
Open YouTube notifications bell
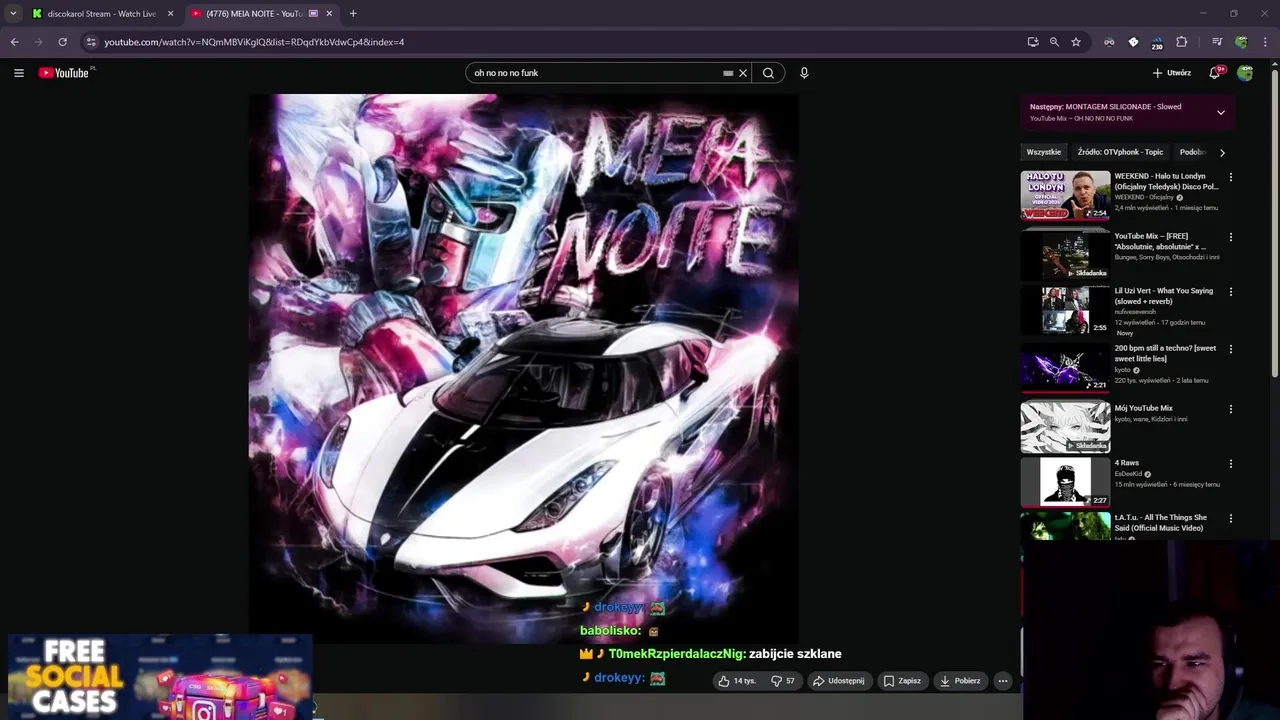point(1215,73)
